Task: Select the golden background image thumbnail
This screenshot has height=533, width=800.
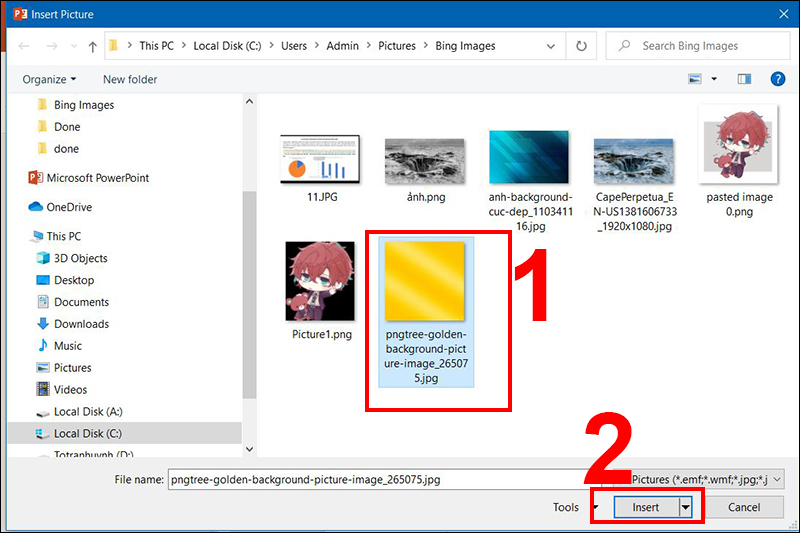Action: (x=427, y=281)
